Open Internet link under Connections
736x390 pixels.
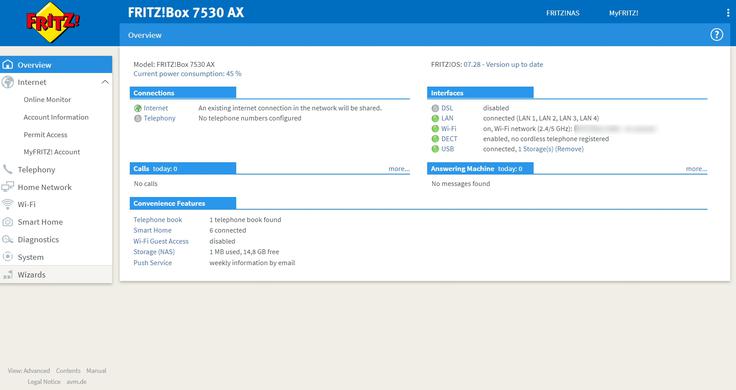(x=155, y=108)
